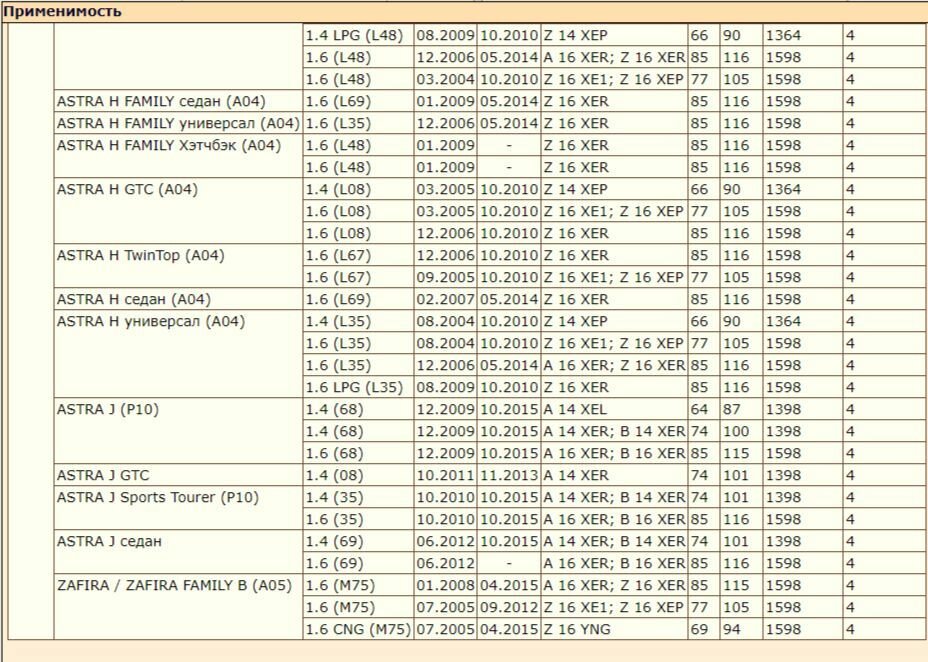Viewport: 928px width, 662px height.
Task: Click '05.2014' in the ASTRA H седан row
Action: tap(509, 299)
